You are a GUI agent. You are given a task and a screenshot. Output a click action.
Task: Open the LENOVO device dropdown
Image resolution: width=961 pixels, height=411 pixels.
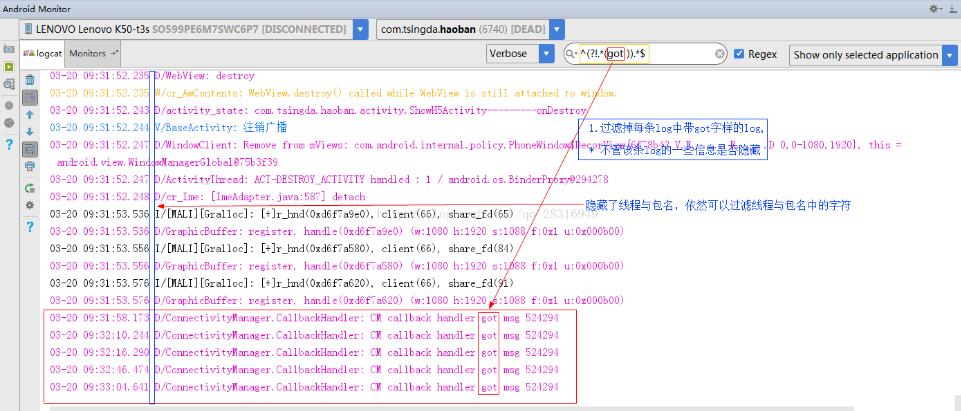tap(361, 29)
